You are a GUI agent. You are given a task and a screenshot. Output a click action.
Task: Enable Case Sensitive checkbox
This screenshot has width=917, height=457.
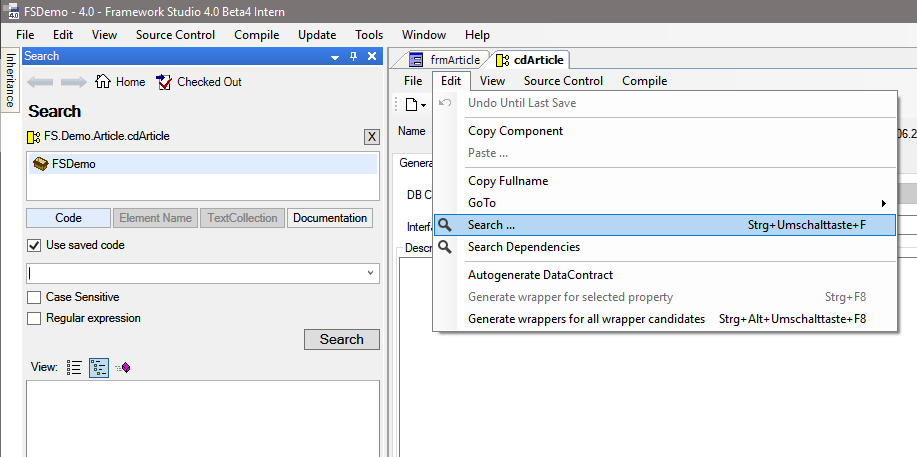(34, 297)
